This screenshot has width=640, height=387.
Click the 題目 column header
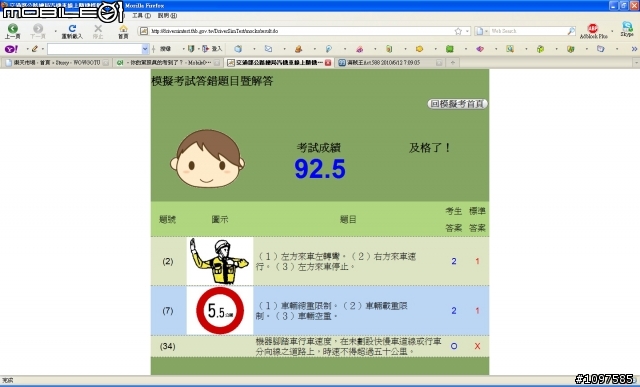coord(348,219)
